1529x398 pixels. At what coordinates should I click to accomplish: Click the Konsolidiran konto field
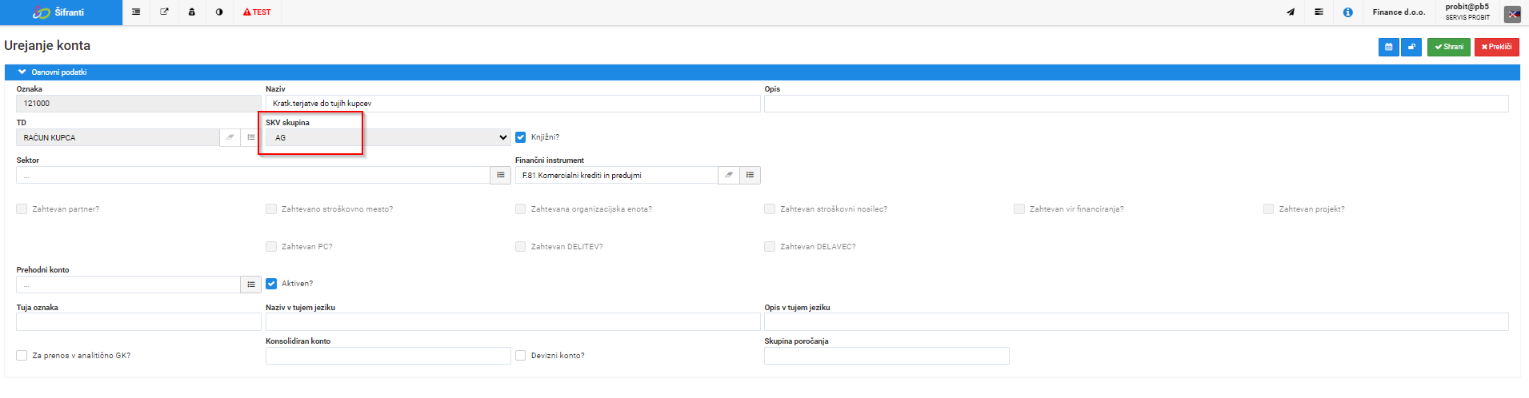tap(388, 356)
